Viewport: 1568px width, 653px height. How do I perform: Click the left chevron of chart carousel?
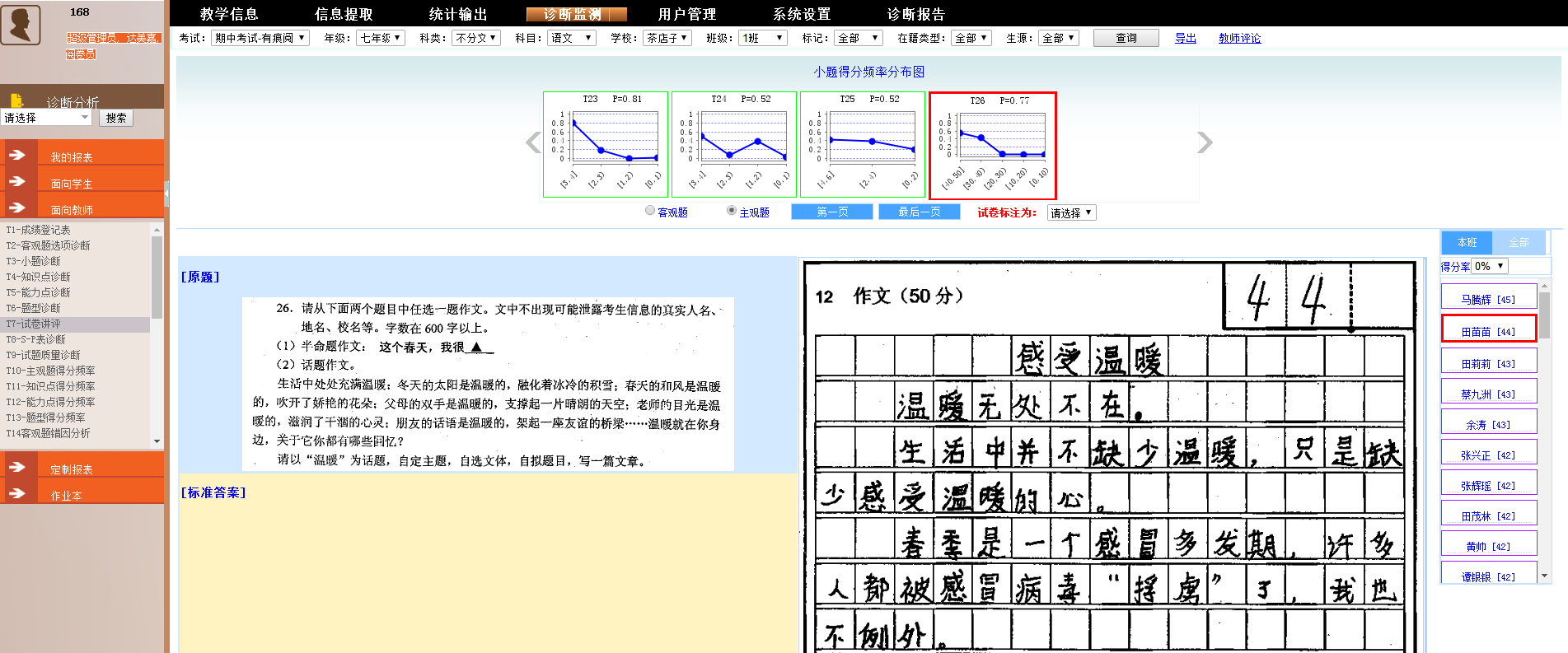click(533, 142)
